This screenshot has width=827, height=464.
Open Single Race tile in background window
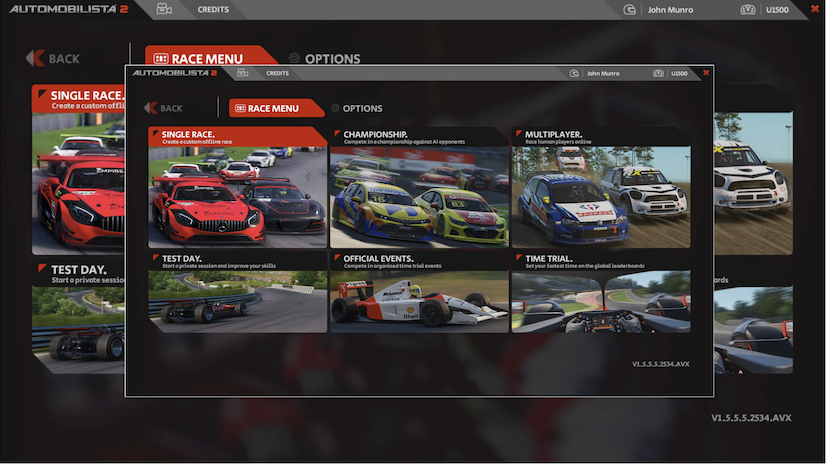click(78, 170)
